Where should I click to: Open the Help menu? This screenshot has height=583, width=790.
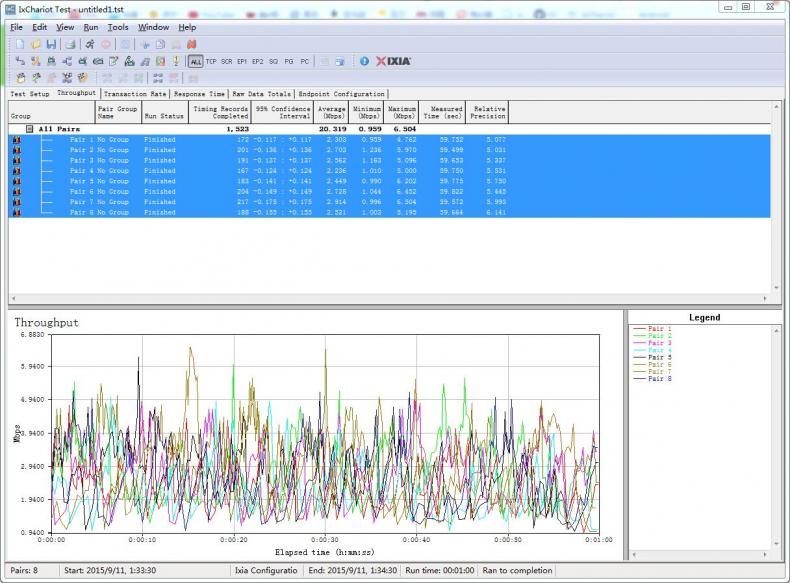coord(187,27)
